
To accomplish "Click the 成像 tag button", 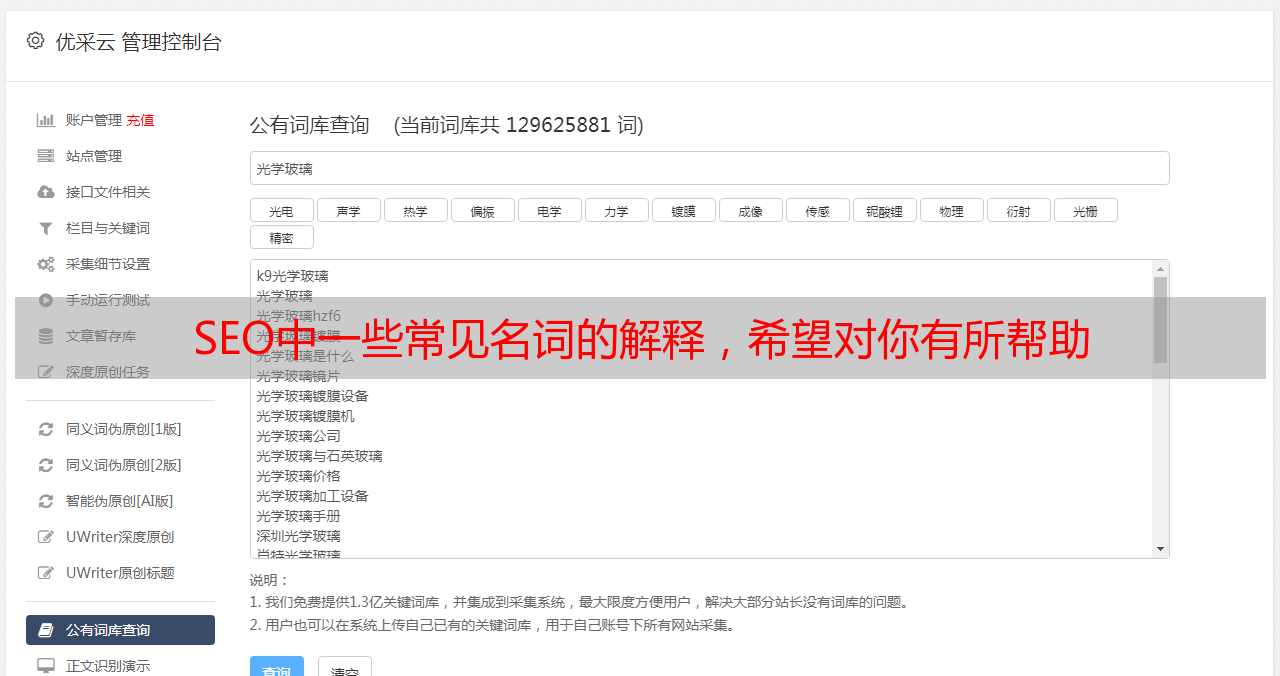I will [x=750, y=210].
